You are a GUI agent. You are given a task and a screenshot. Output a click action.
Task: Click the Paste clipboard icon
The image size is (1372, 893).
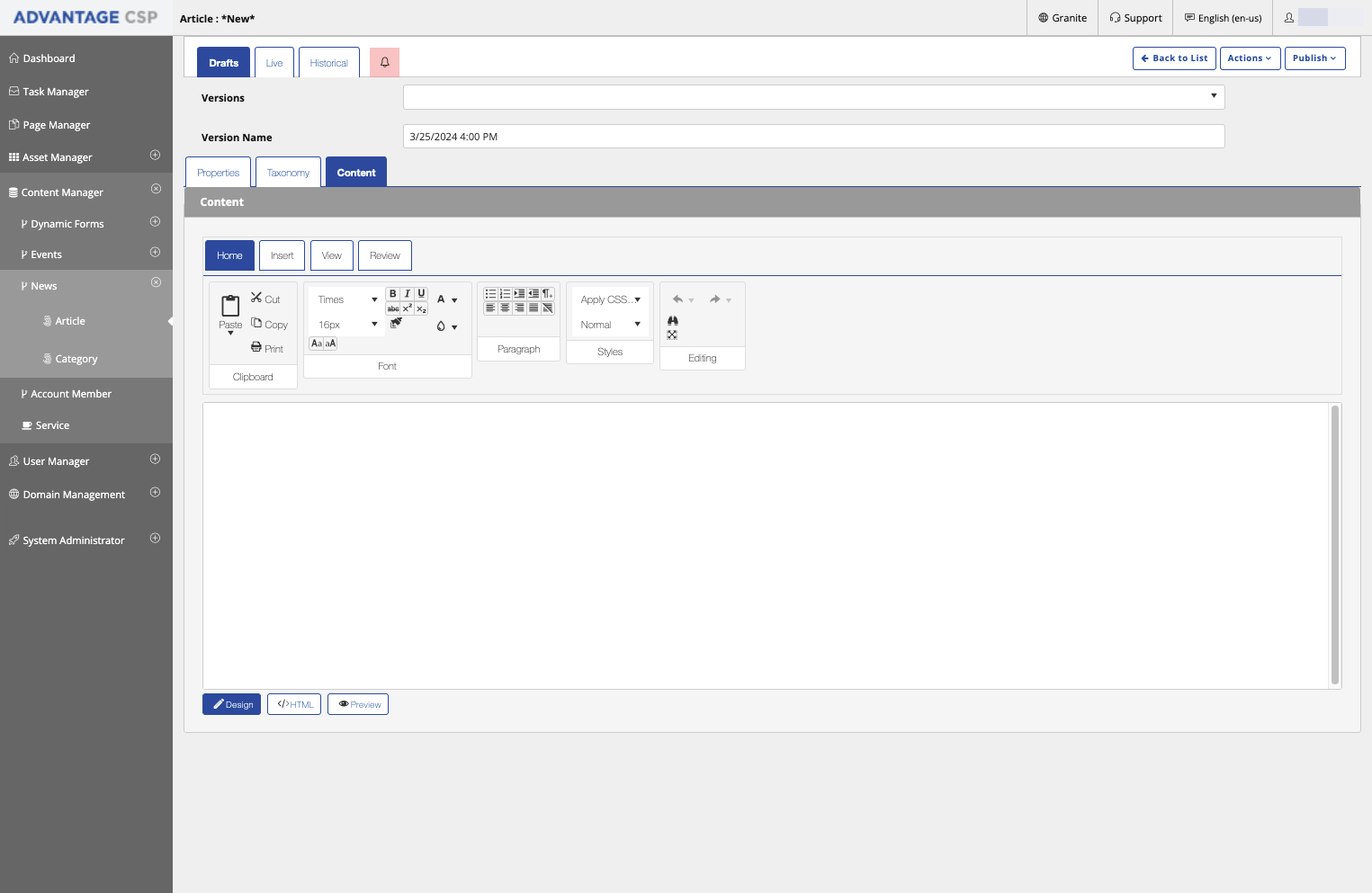click(230, 306)
